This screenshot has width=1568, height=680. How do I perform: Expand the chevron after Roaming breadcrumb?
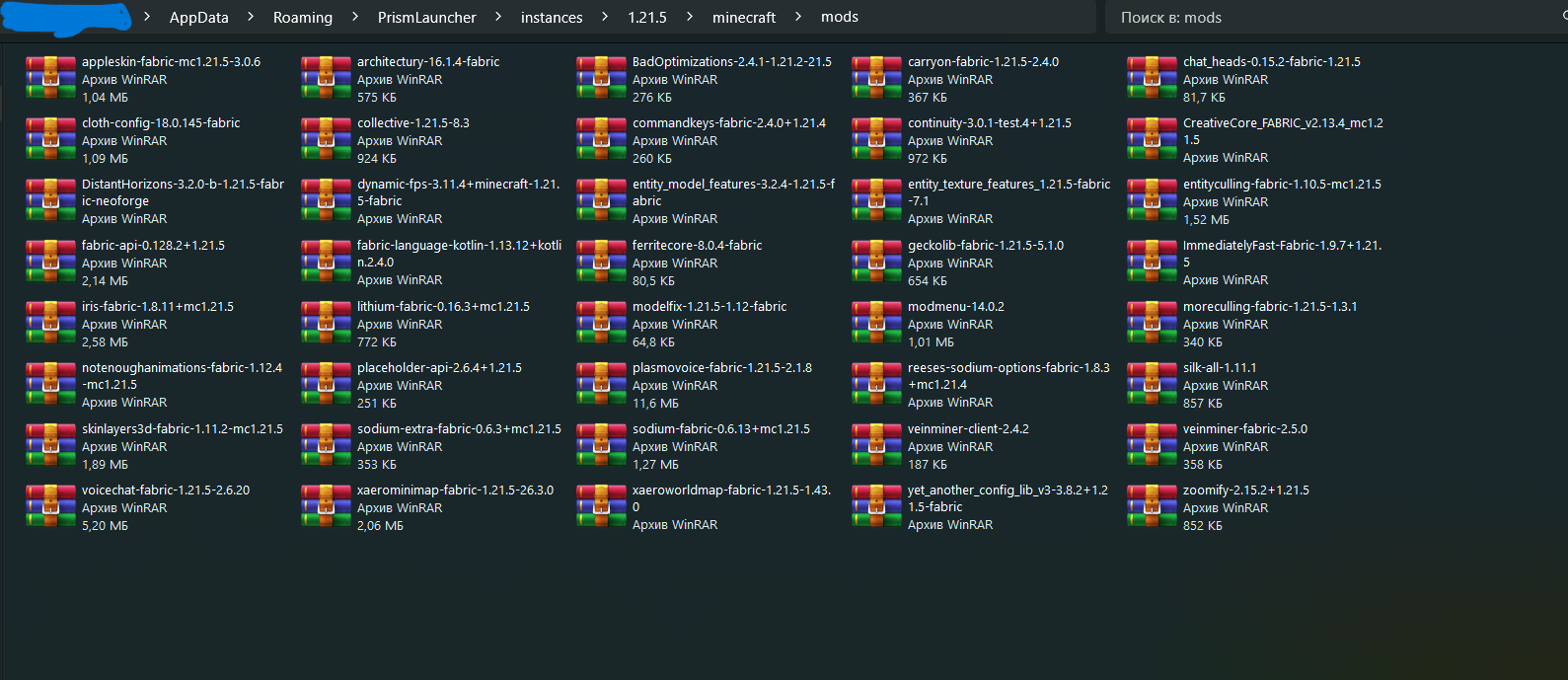pos(355,17)
